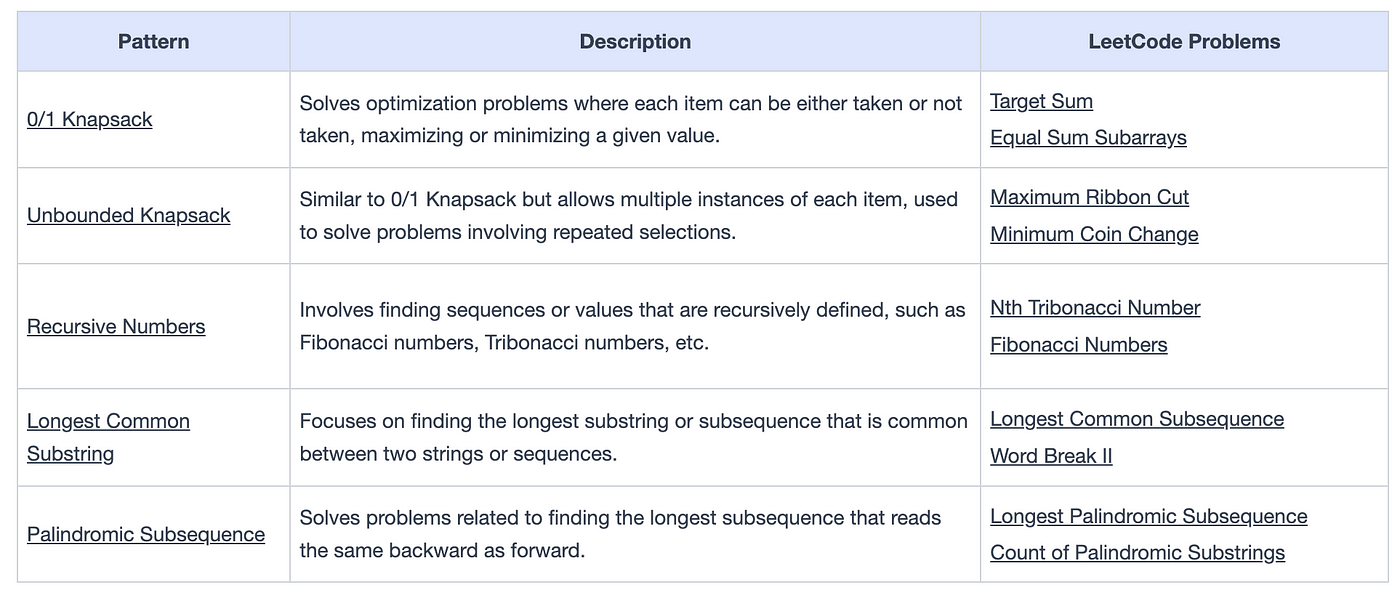Click the Palindromic Subsequence description cell
The image size is (1400, 600).
(x=635, y=534)
